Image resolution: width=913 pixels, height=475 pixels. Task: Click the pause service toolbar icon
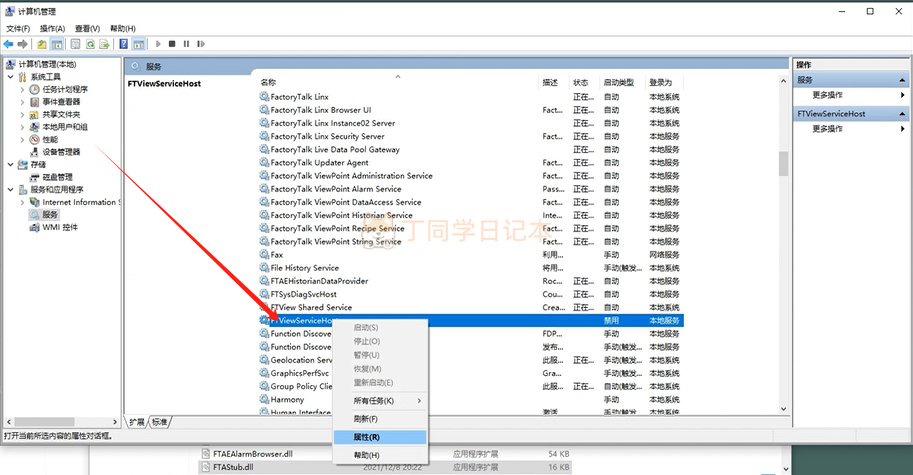coord(186,44)
